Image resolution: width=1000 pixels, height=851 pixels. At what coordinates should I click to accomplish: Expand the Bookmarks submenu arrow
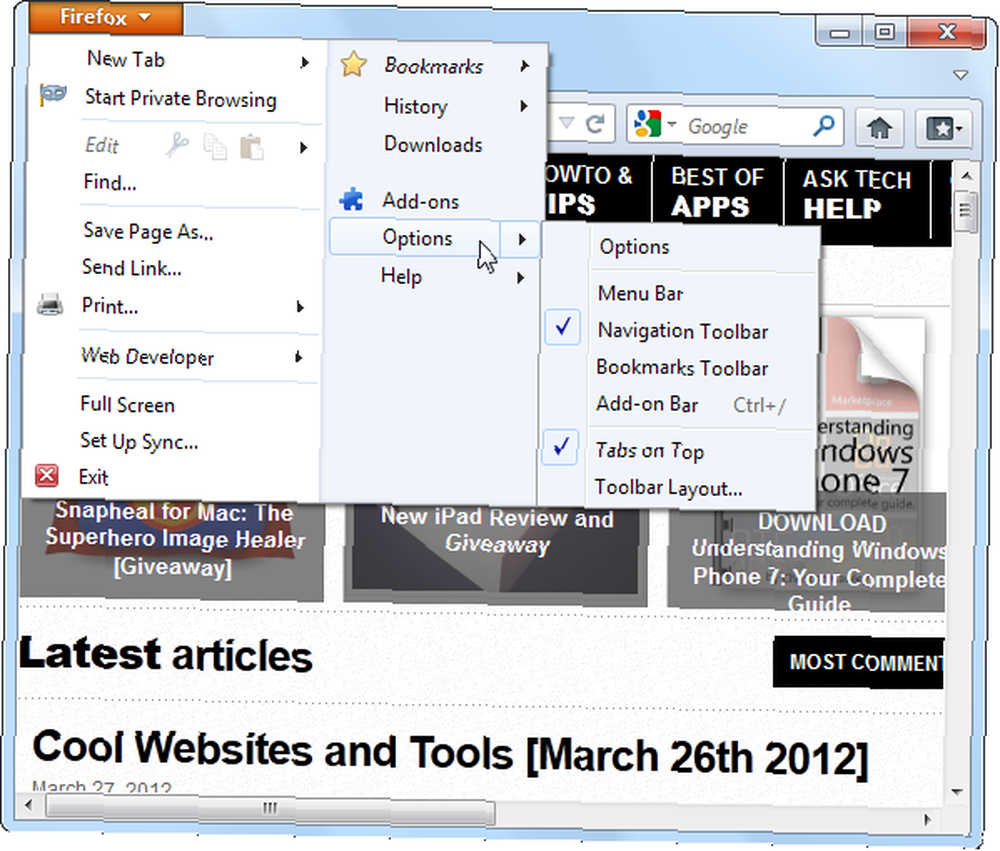point(524,66)
